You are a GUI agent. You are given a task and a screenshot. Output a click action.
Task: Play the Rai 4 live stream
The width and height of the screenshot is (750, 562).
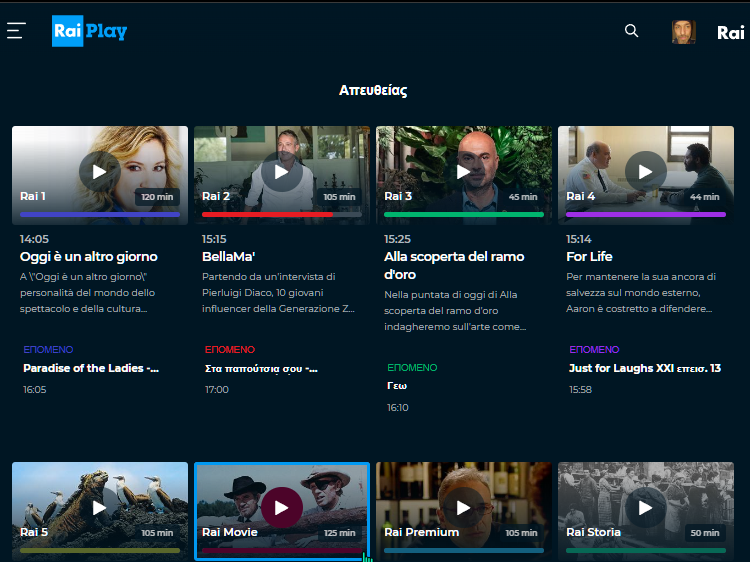pyautogui.click(x=646, y=172)
